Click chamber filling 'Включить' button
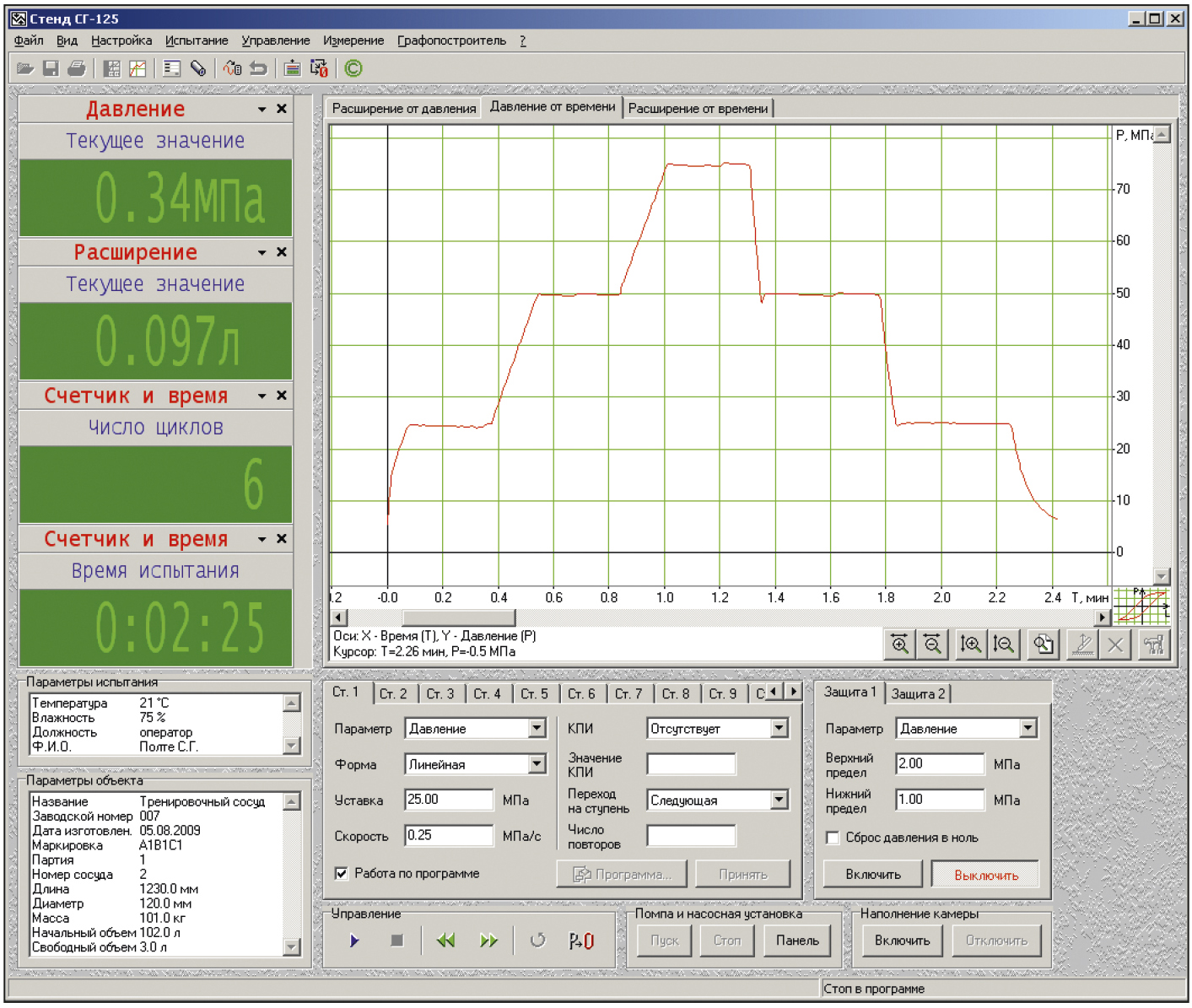The height and width of the screenshot is (1008, 1192). click(x=902, y=941)
